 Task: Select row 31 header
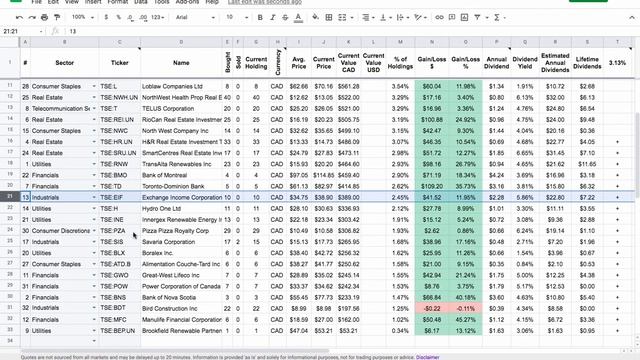10,308
